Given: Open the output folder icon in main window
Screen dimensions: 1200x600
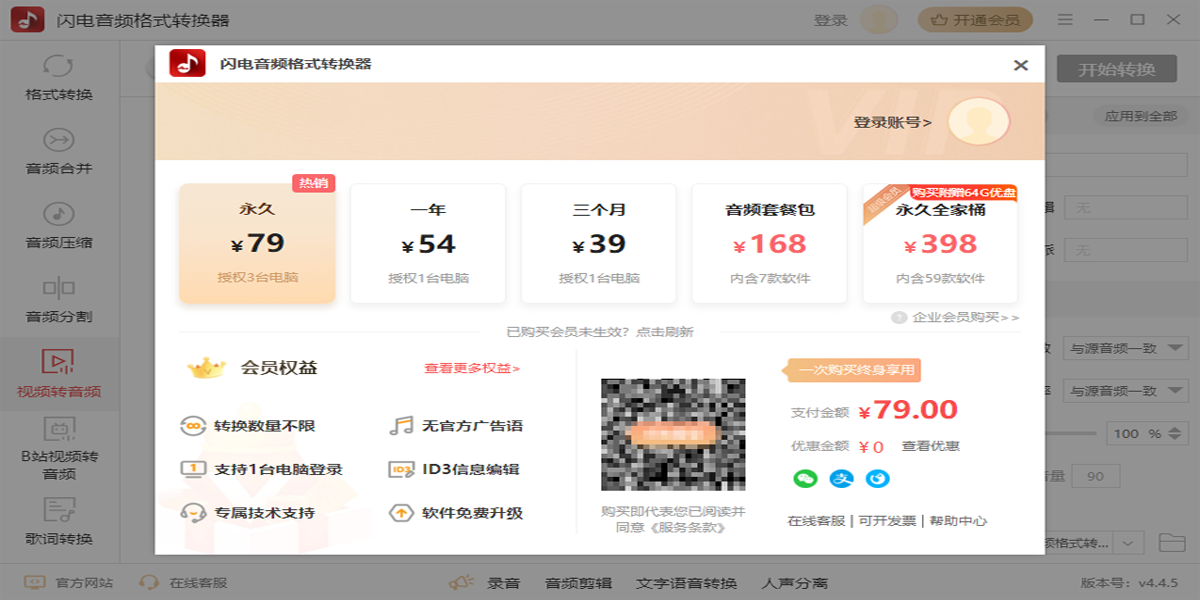Looking at the screenshot, I should (1172, 543).
